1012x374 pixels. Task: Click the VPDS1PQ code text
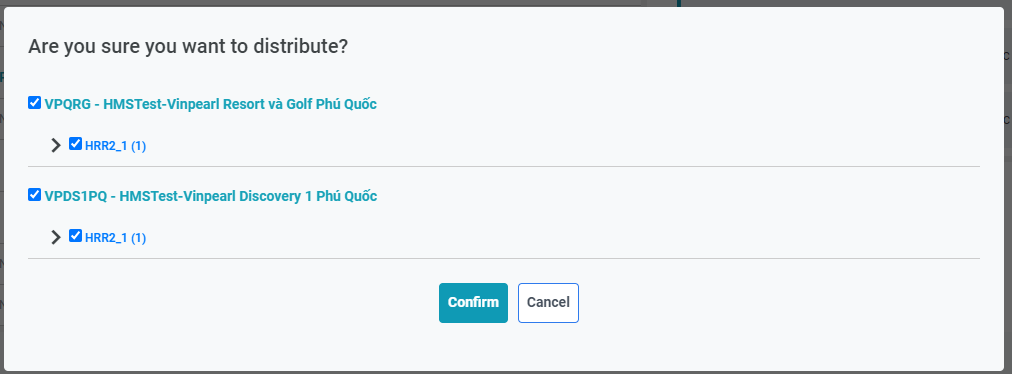[x=76, y=196]
